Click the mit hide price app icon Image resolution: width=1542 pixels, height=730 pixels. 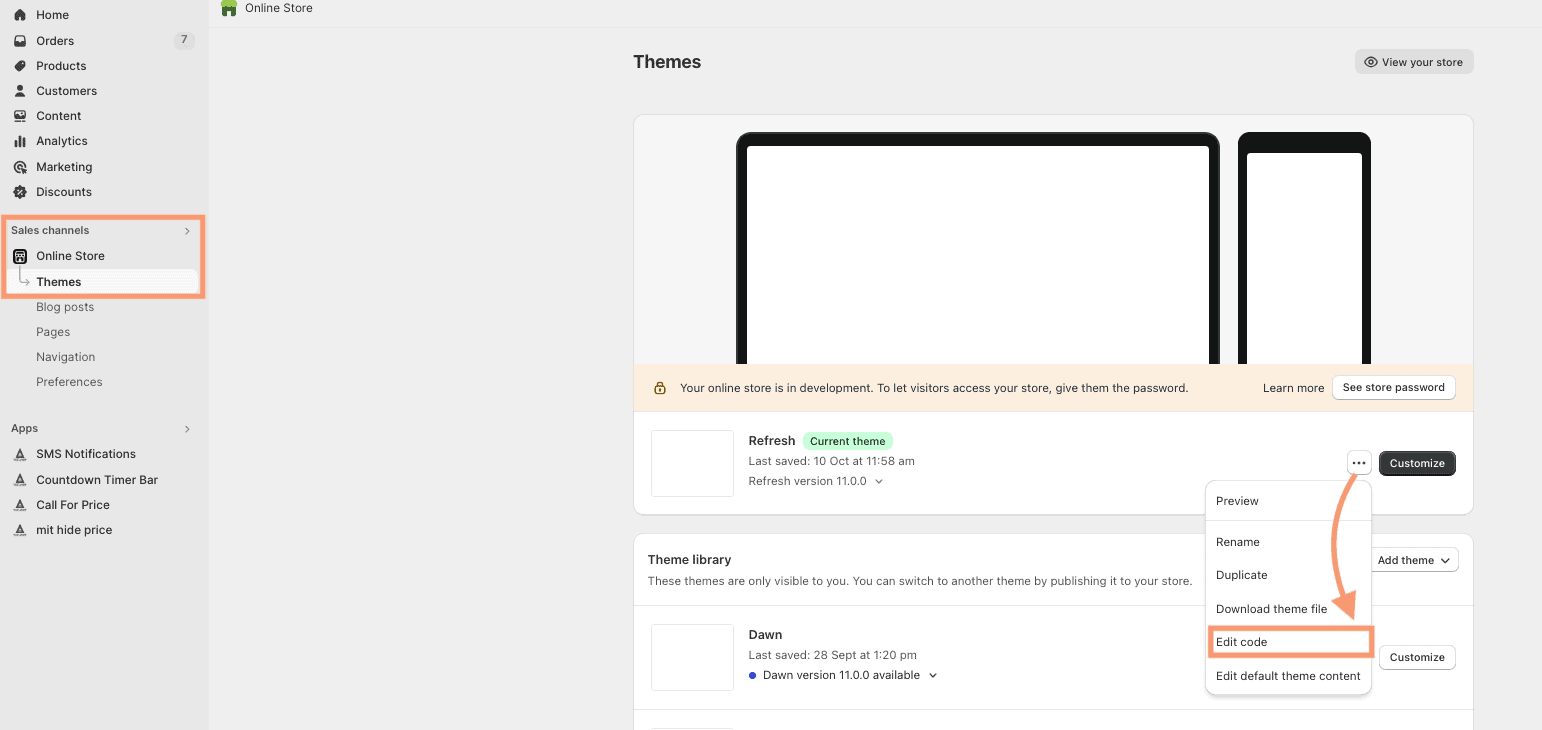point(20,530)
